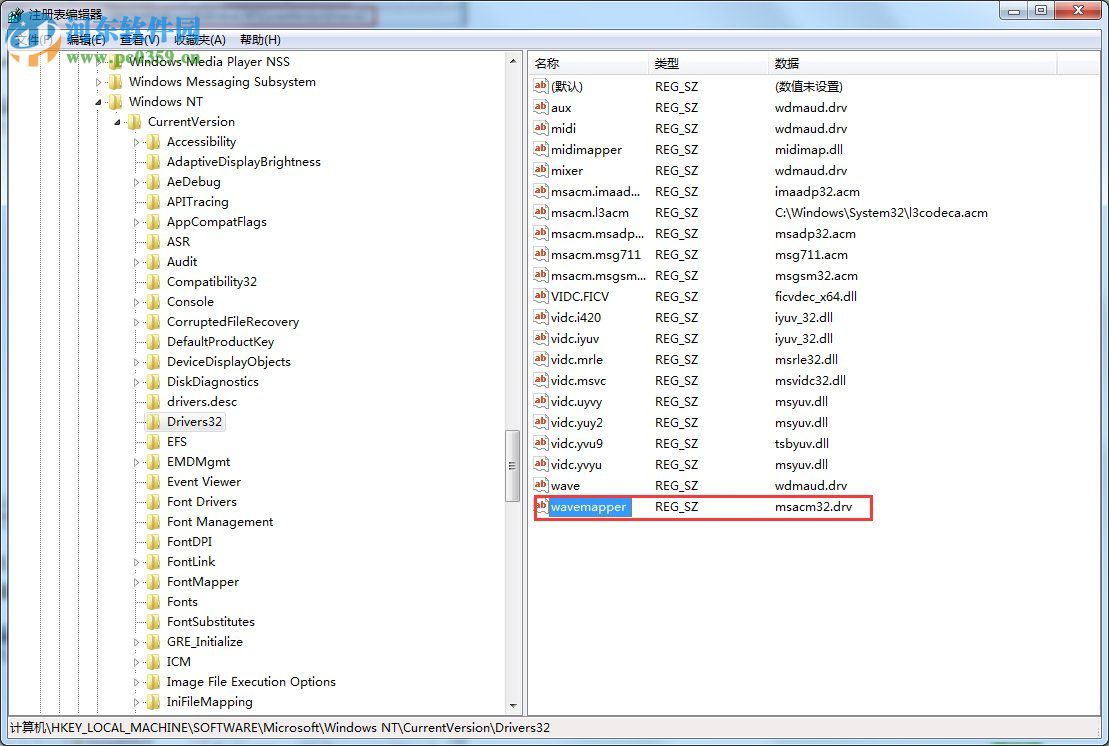Viewport: 1109px width, 746px height.
Task: Click the ab string icon beside midi
Action: click(x=541, y=128)
